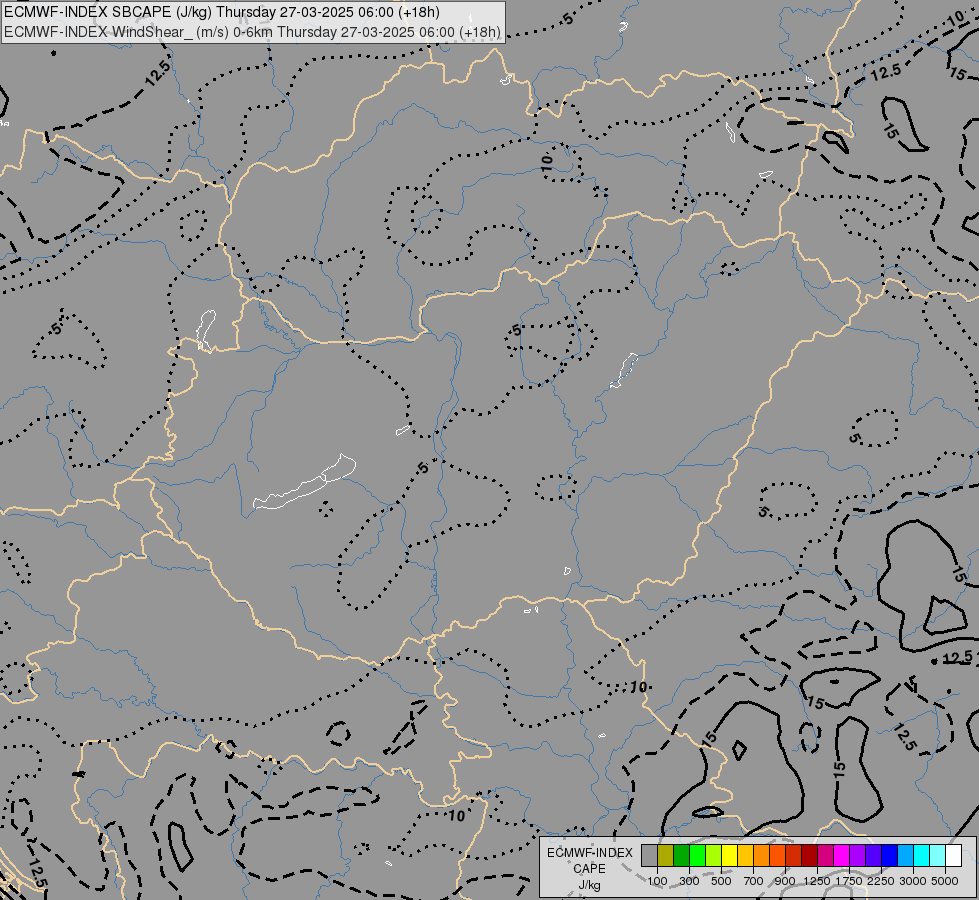Select the pure blue legend swatch
Screen dimensions: 979x900
(890, 856)
